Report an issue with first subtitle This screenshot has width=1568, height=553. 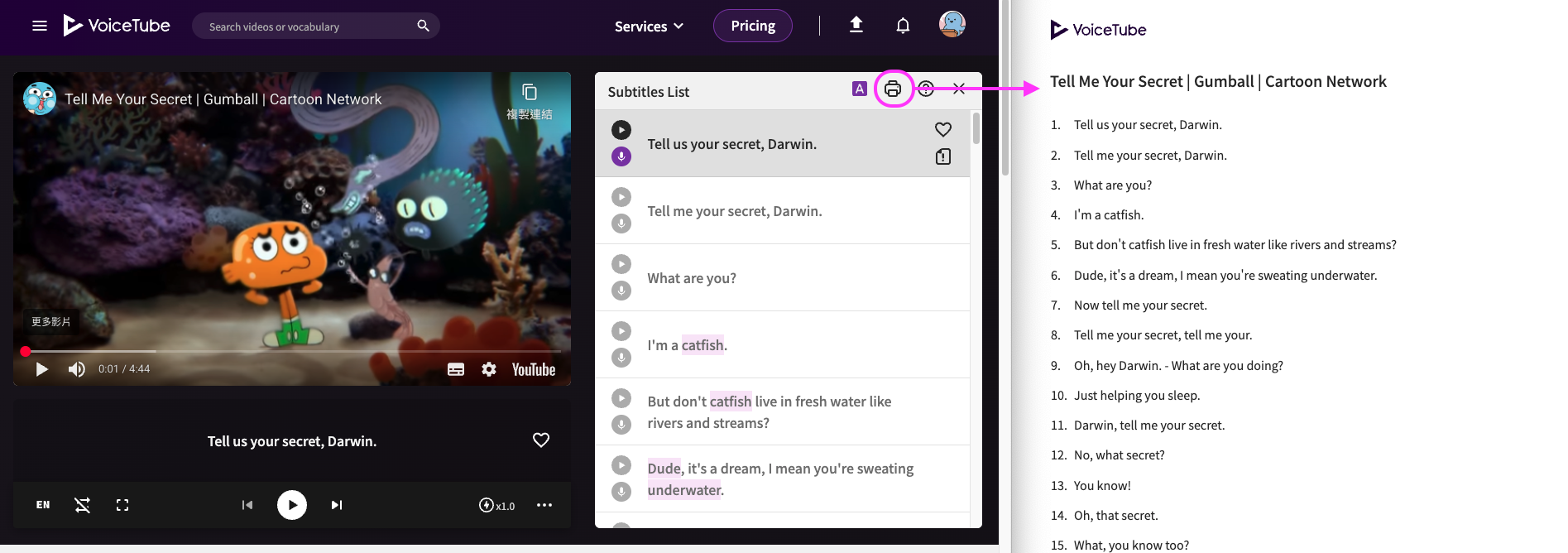point(942,156)
